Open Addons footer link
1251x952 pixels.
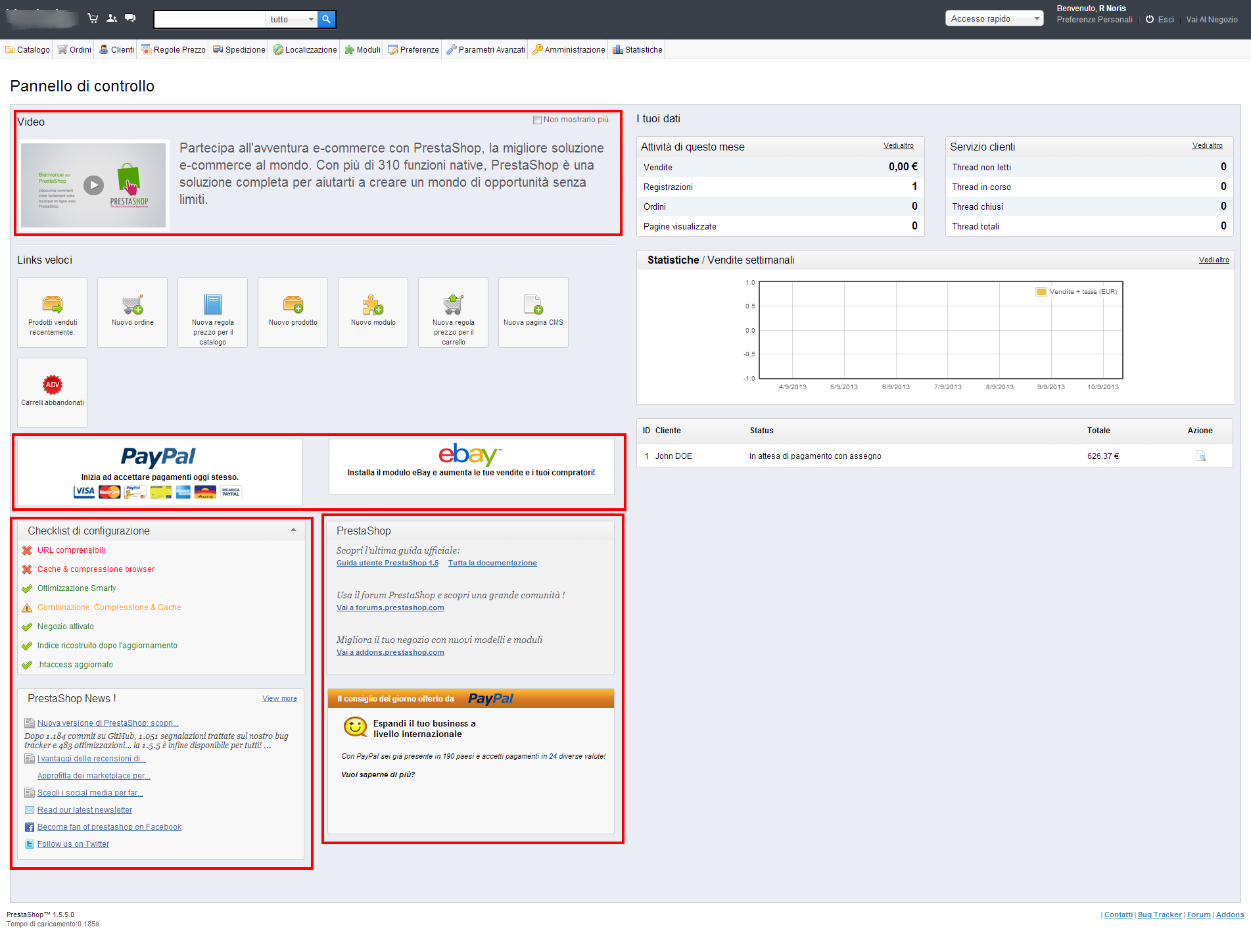point(1230,915)
